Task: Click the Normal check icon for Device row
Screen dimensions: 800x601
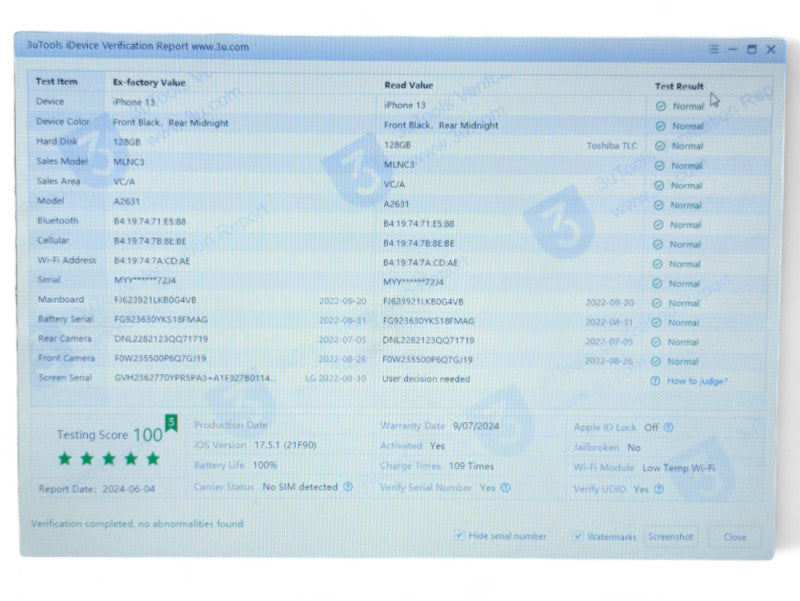Action: [x=661, y=106]
